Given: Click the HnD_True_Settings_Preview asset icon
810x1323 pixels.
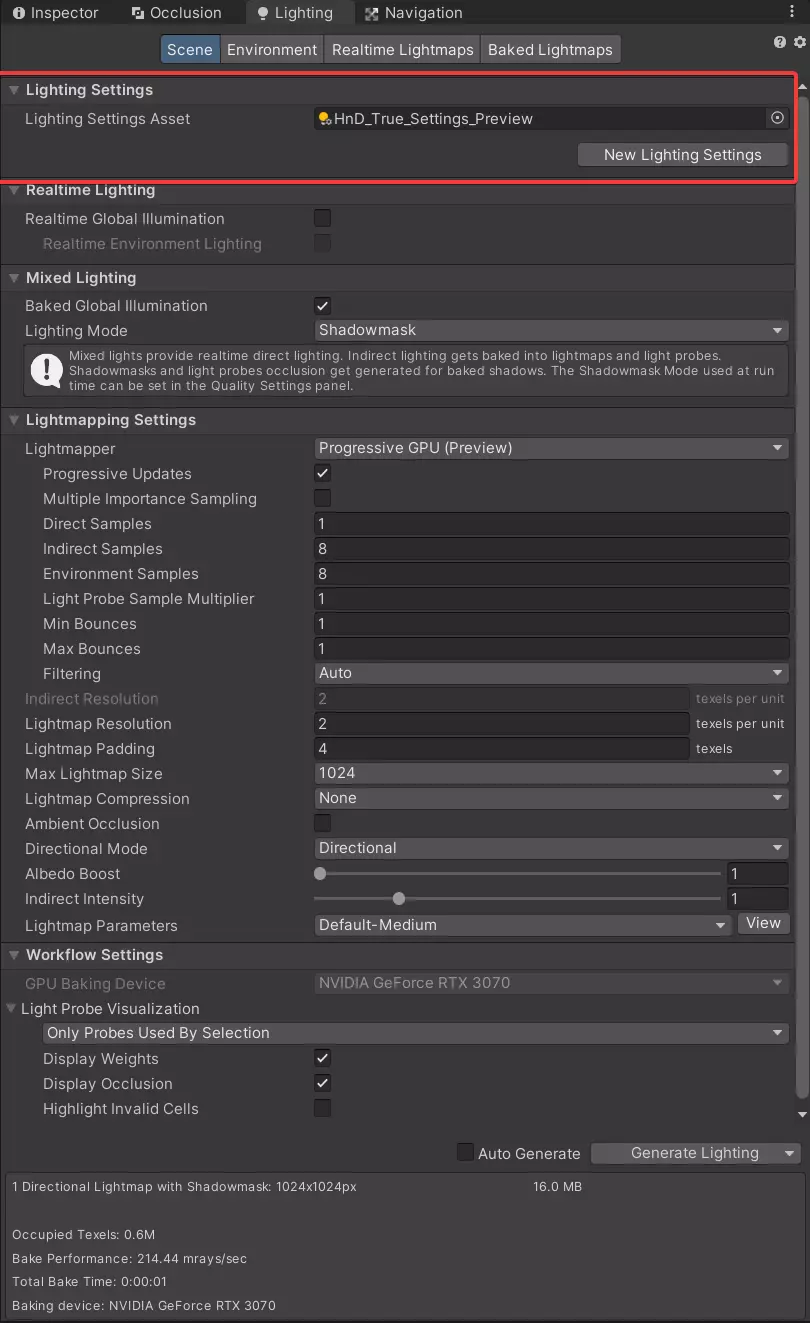Looking at the screenshot, I should pos(324,119).
